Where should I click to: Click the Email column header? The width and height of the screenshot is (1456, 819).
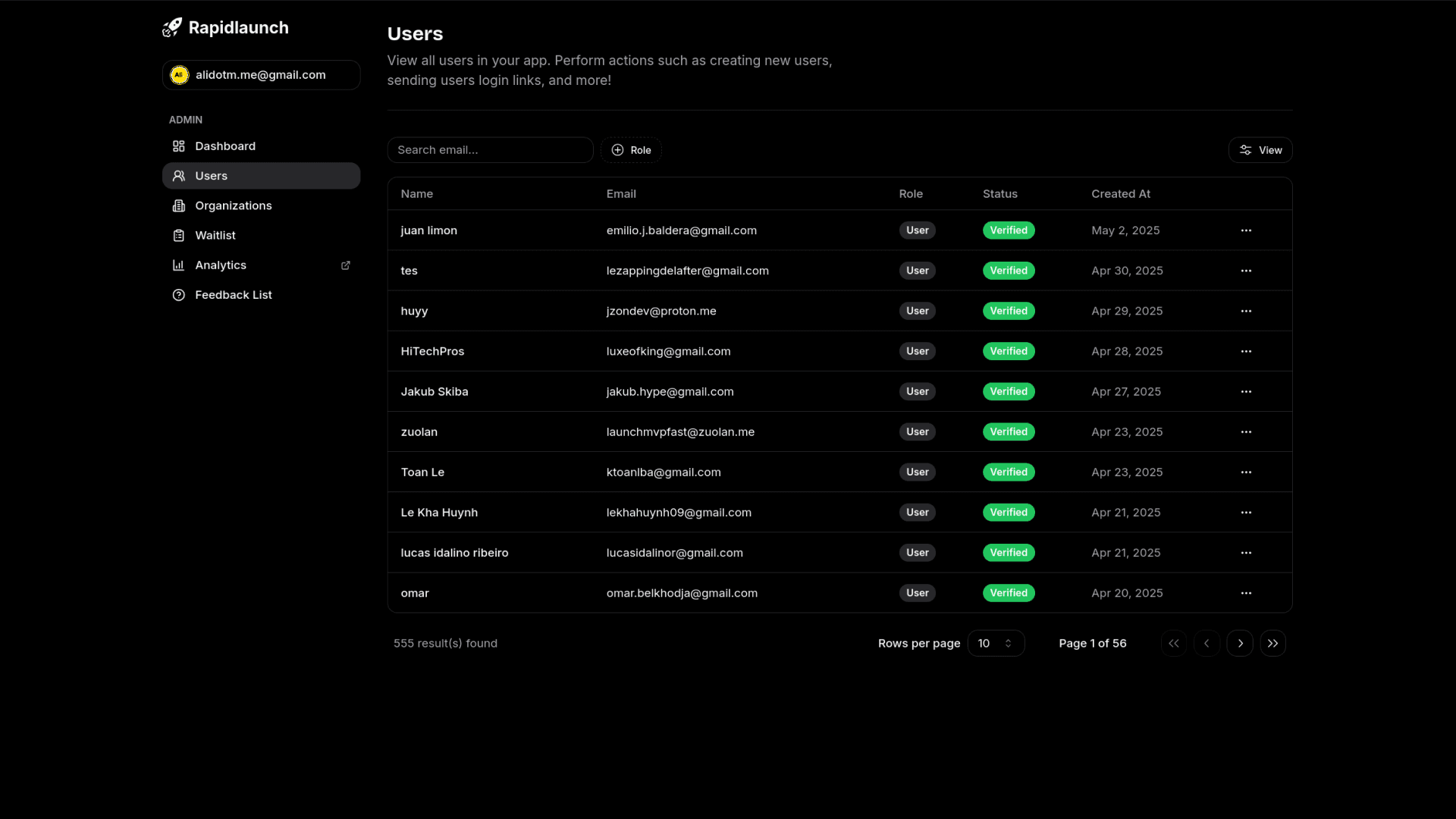tap(620, 194)
